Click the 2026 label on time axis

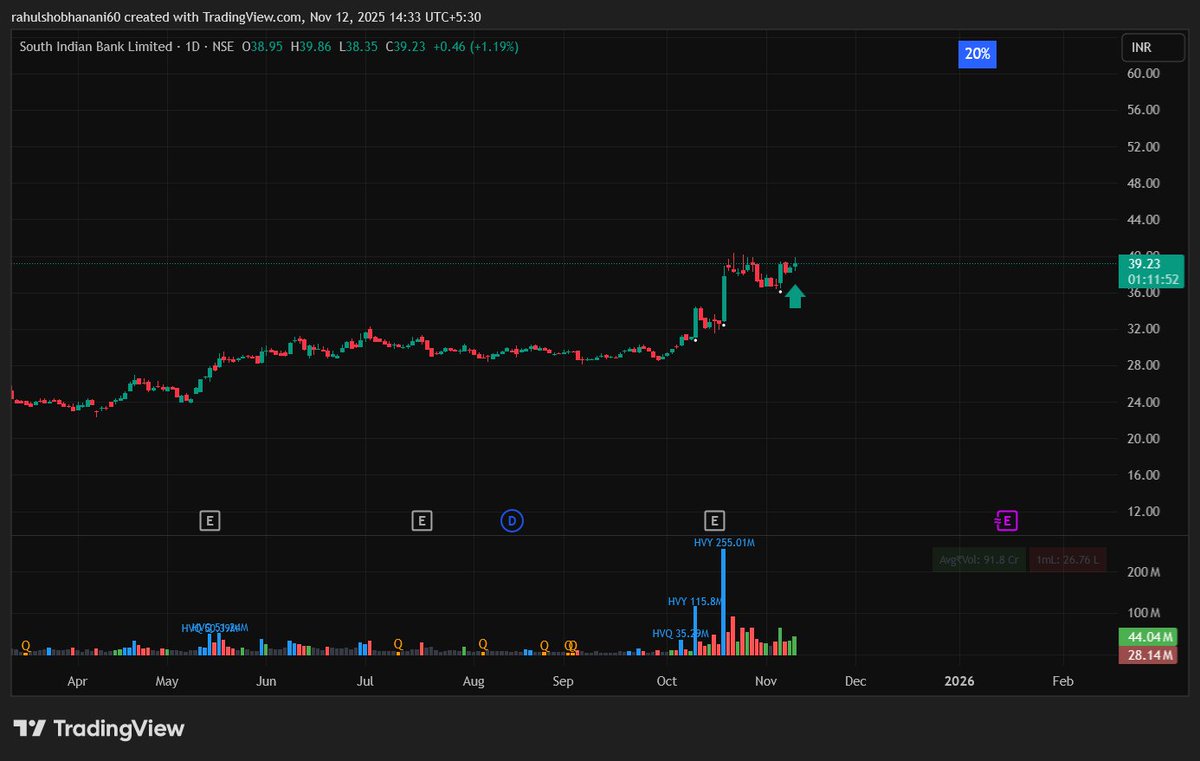[960, 681]
